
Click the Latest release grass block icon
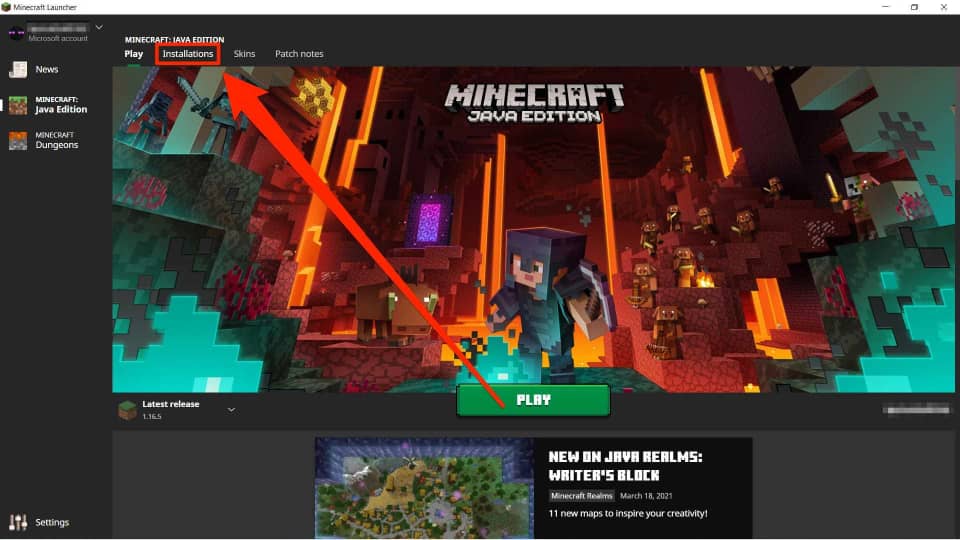127,410
